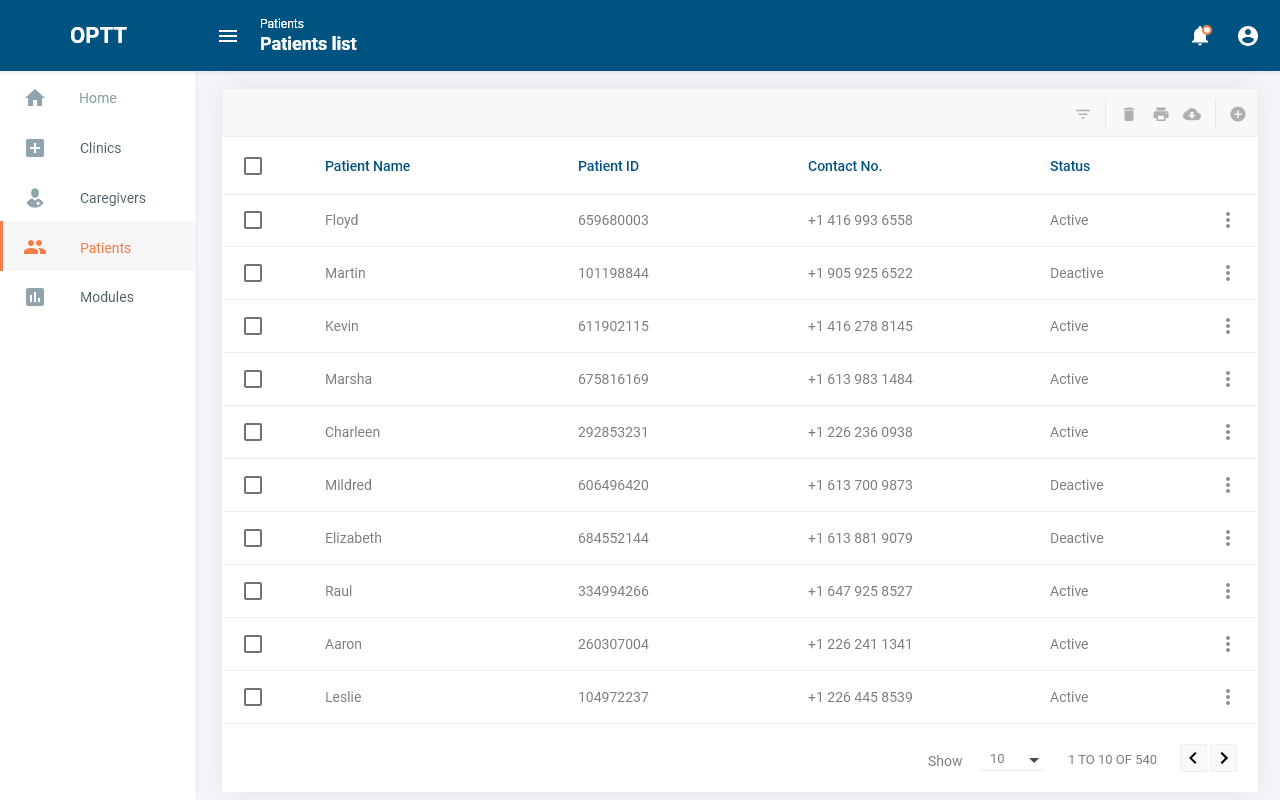Print the patients list
Screen dimensions: 1280x800
point(1161,114)
